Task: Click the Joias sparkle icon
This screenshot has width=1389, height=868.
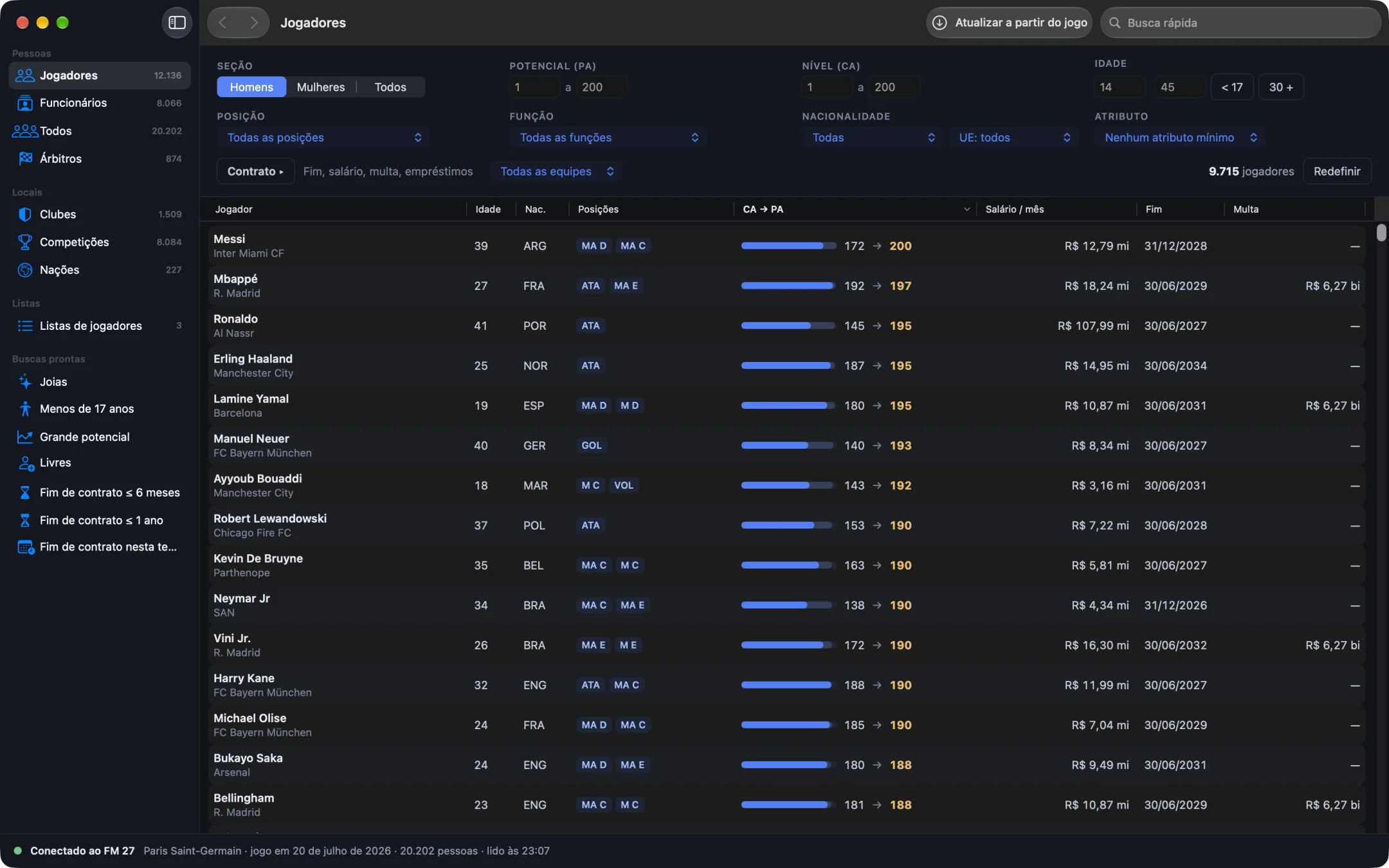Action: 25,381
